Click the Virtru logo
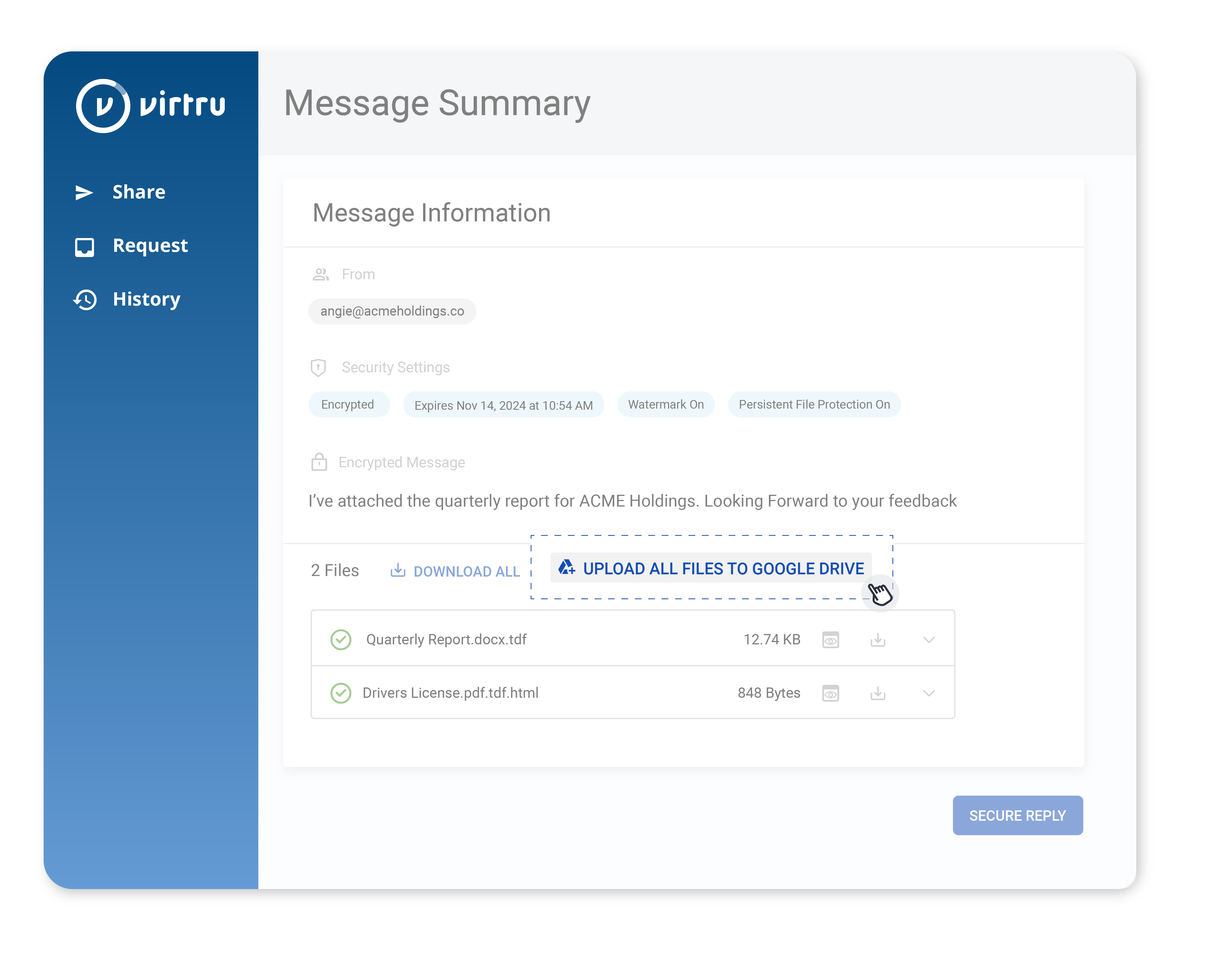This screenshot has width=1232, height=968. click(151, 106)
